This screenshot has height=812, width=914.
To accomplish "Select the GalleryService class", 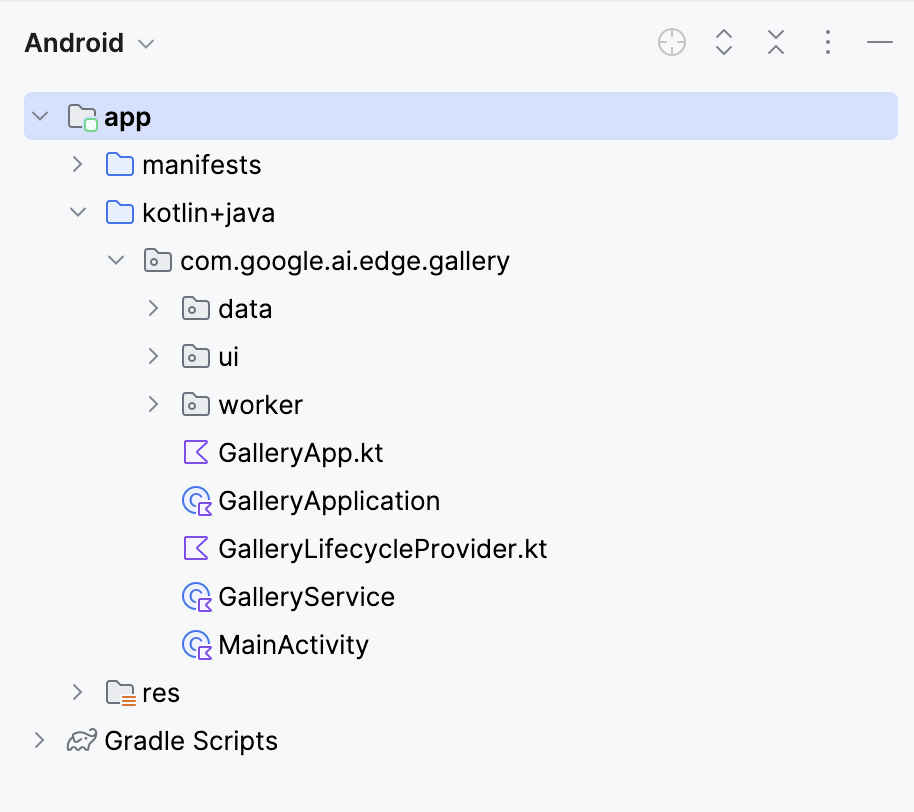I will pyautogui.click(x=306, y=596).
